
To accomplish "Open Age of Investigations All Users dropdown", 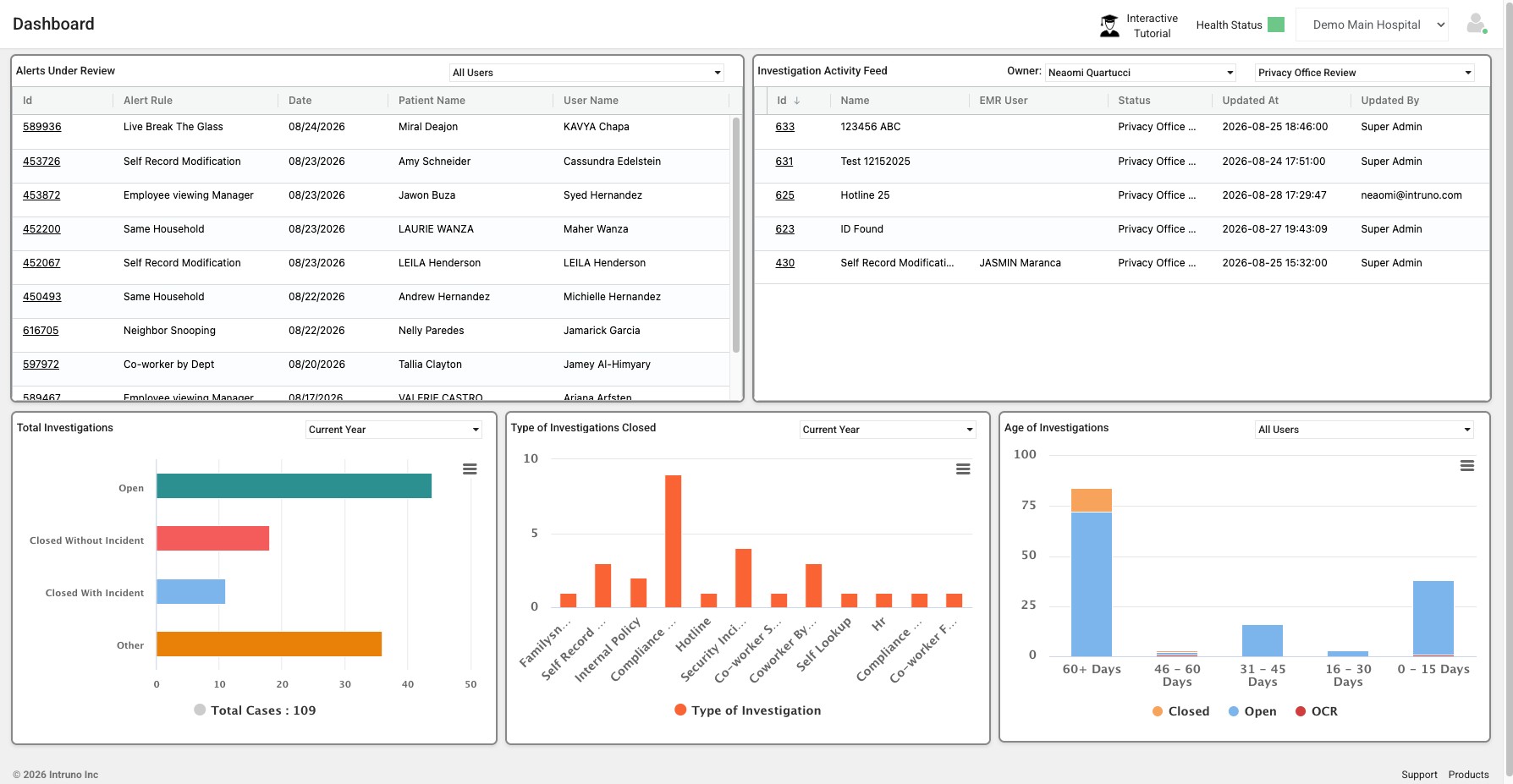I will pos(1364,430).
